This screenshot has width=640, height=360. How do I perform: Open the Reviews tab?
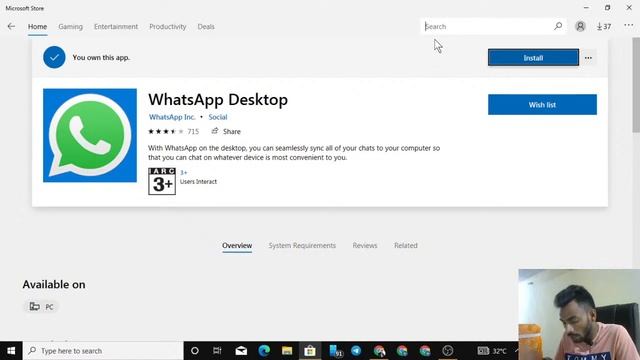364,245
